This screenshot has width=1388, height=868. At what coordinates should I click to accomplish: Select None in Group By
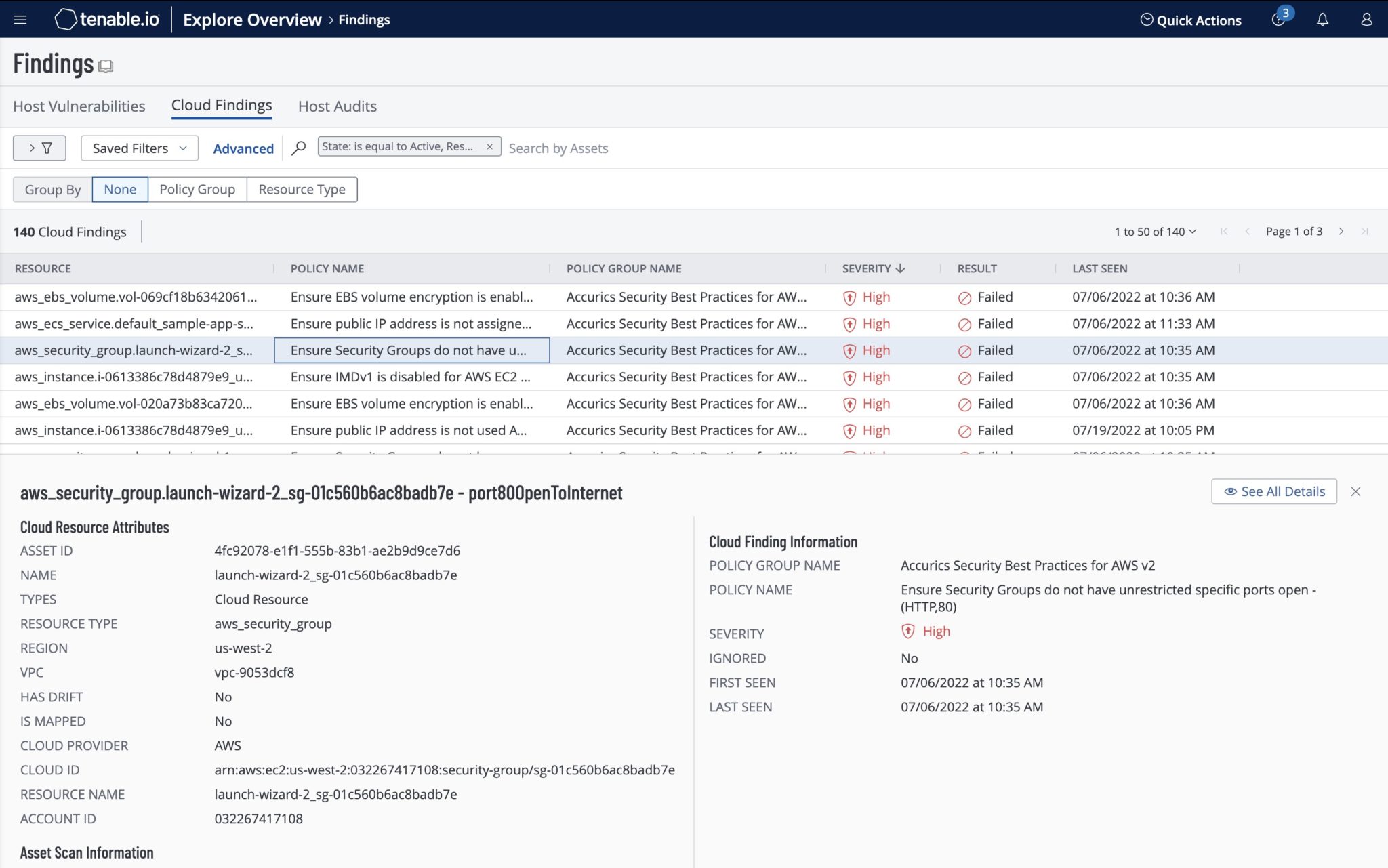120,189
